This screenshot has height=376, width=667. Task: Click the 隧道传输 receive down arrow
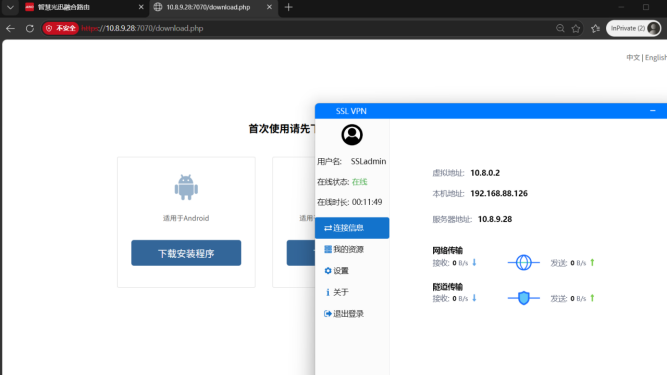pos(474,298)
